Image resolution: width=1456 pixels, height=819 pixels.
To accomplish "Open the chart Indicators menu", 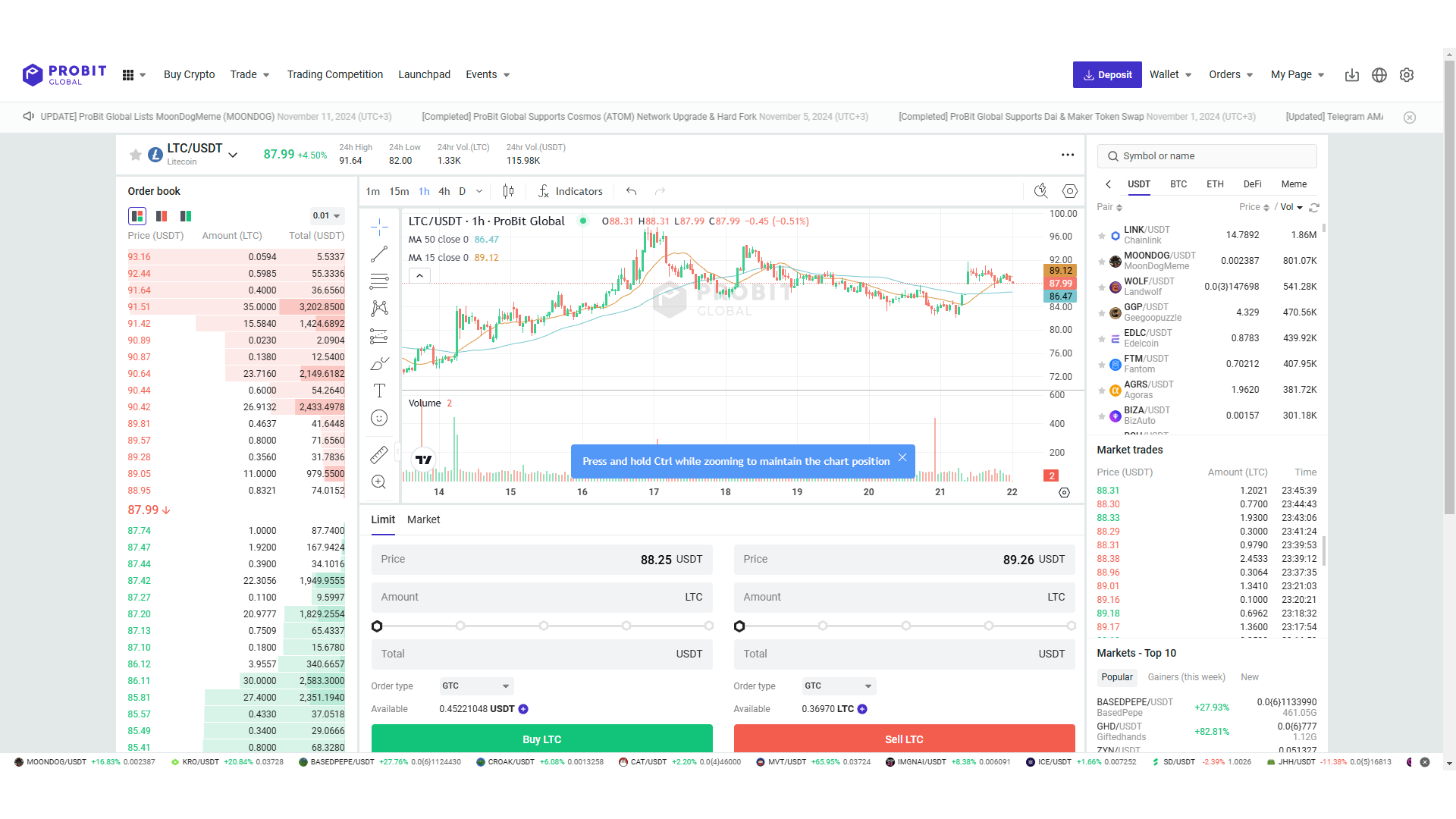I will click(x=570, y=191).
